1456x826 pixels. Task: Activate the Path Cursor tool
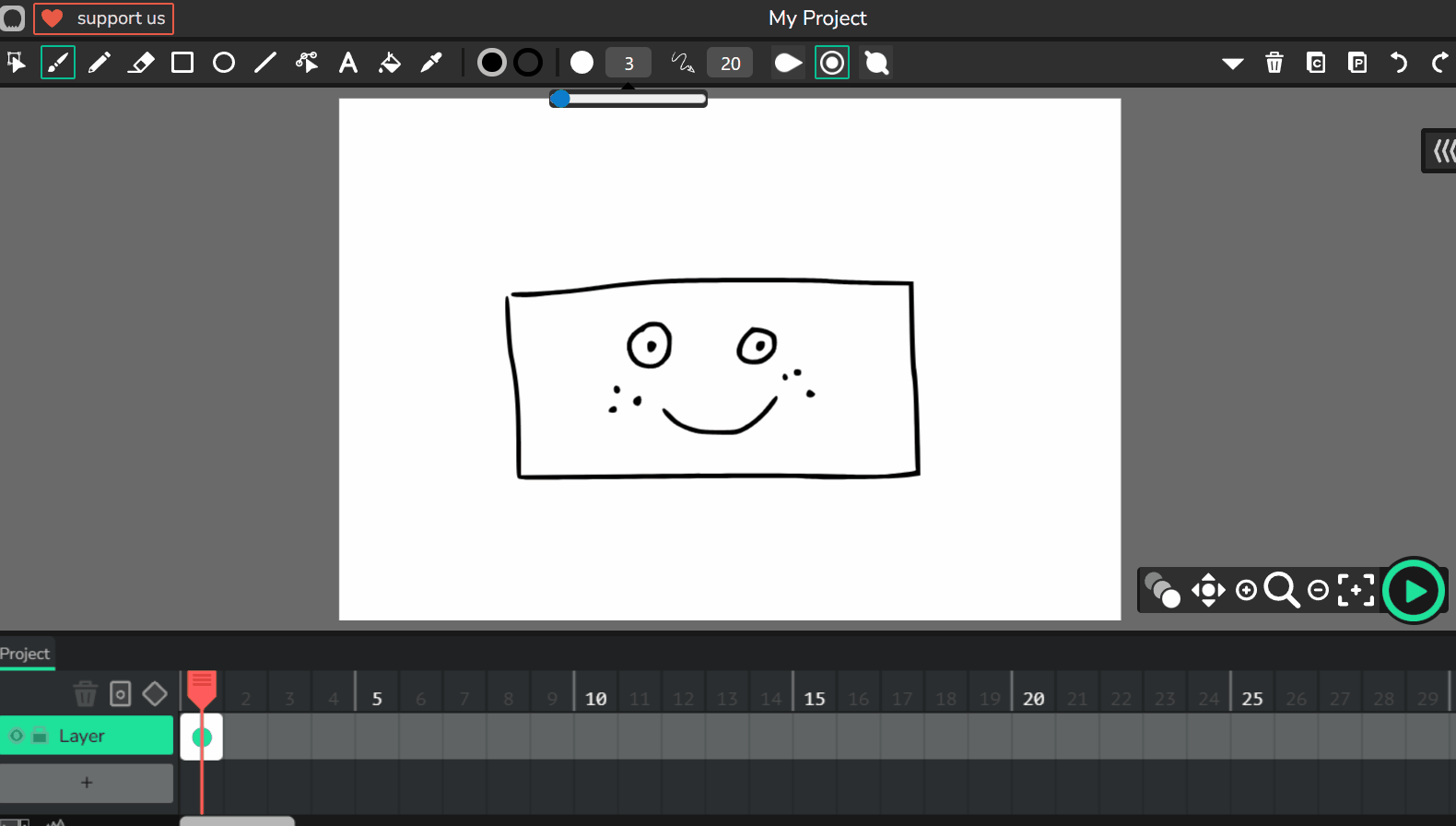pos(306,63)
